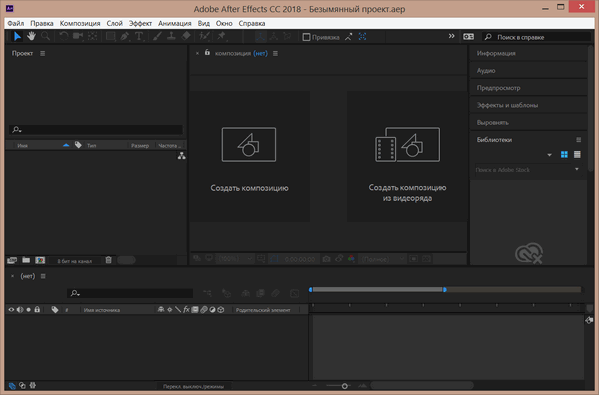
Task: Select the Hand tool
Action: (31, 36)
